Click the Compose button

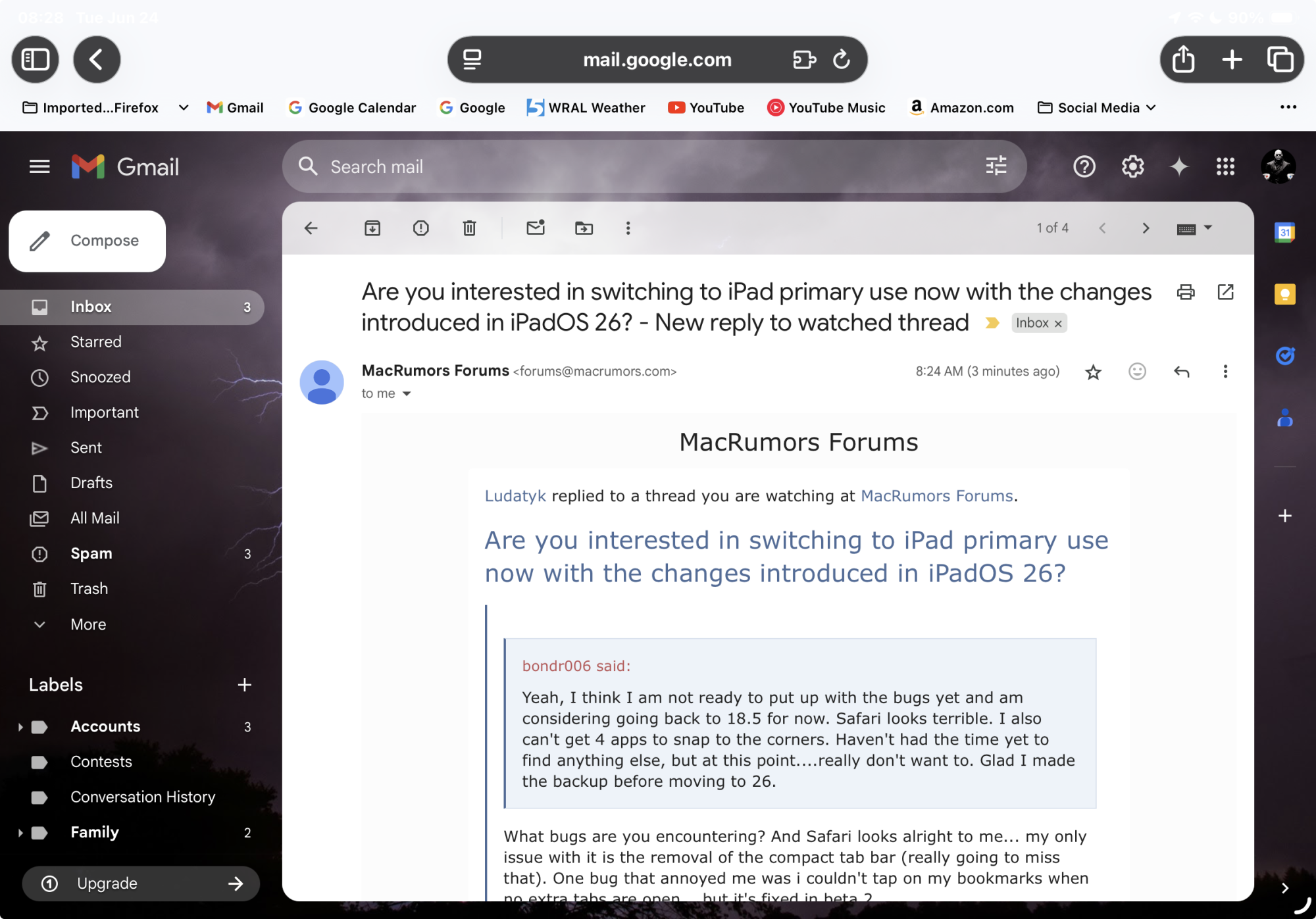[88, 241]
